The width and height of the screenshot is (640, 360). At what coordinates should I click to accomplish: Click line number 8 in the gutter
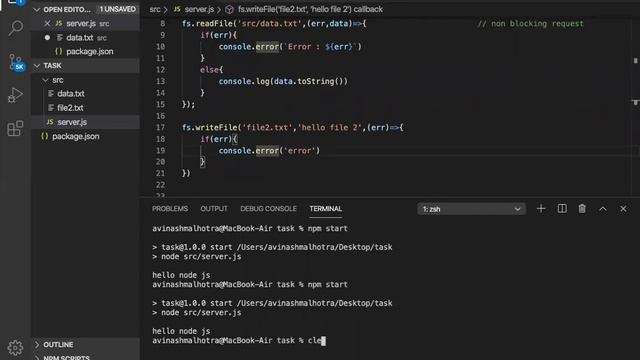[x=162, y=23]
